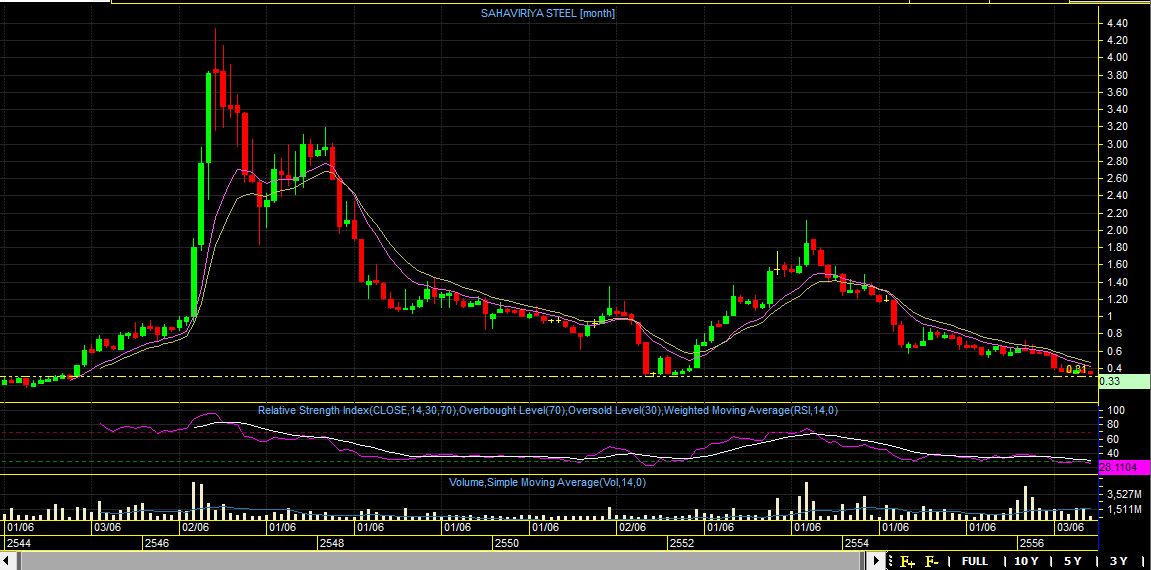Click the year label 2552
Viewport: 1151px width, 570px height.
[681, 544]
